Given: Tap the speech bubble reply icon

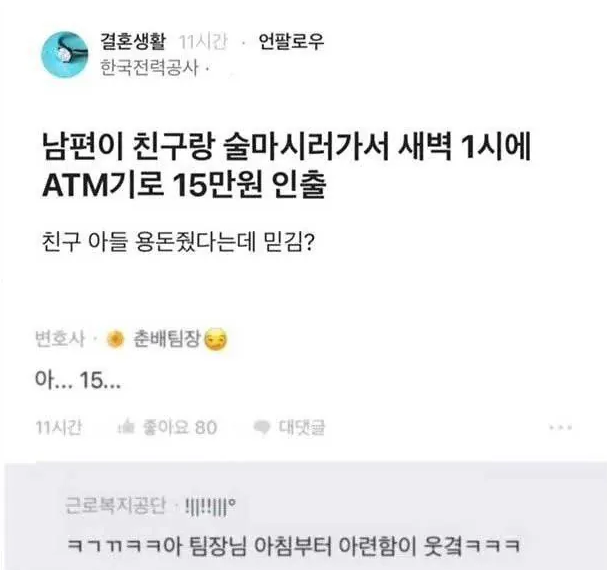Looking at the screenshot, I should [262, 428].
